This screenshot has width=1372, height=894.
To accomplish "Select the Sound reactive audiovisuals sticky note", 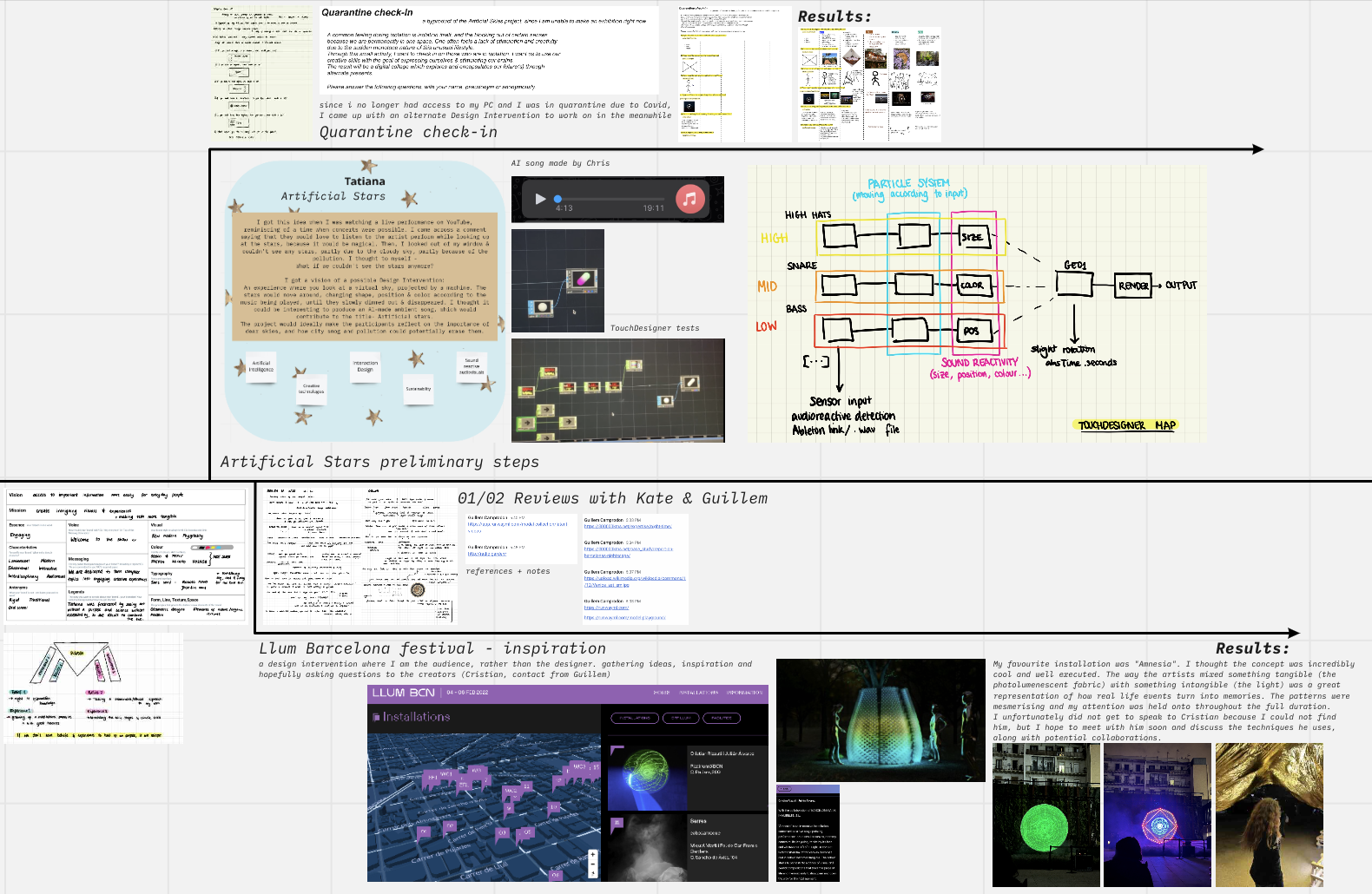I will [472, 365].
